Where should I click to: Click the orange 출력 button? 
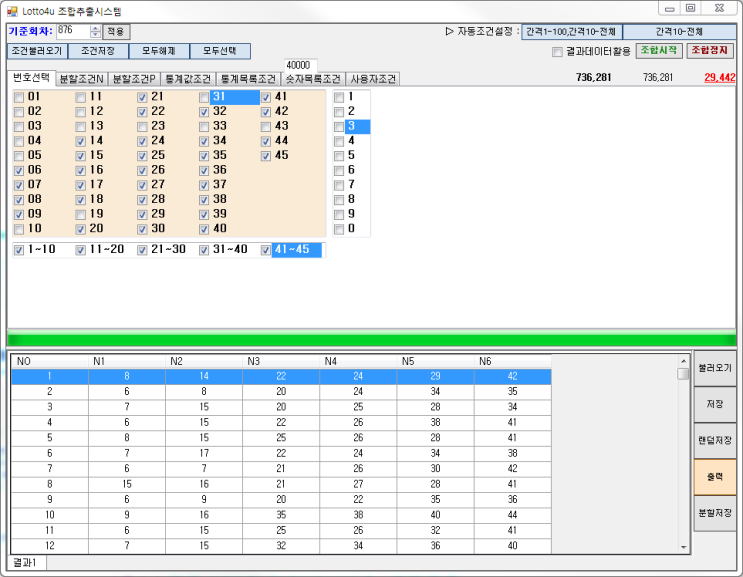[x=715, y=477]
